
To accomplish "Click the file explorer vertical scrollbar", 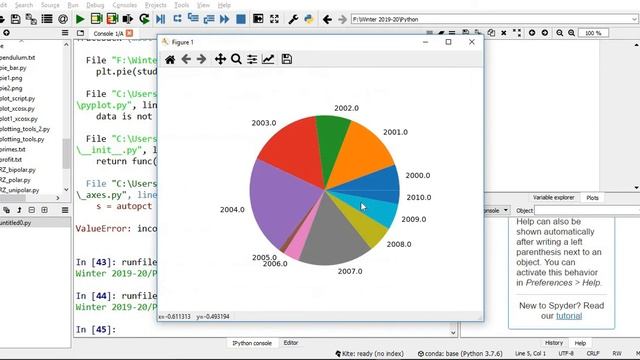I will 66,153.
